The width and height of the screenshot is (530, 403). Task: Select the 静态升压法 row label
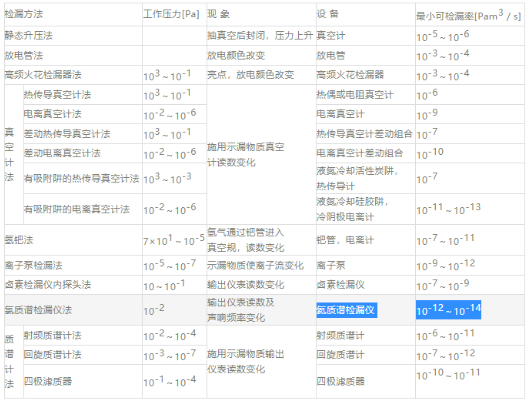coord(28,35)
